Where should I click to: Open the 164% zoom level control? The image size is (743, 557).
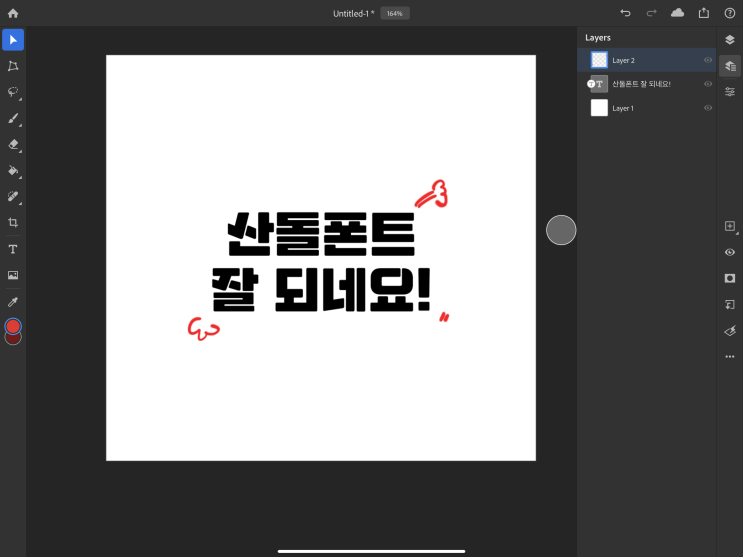pos(395,13)
